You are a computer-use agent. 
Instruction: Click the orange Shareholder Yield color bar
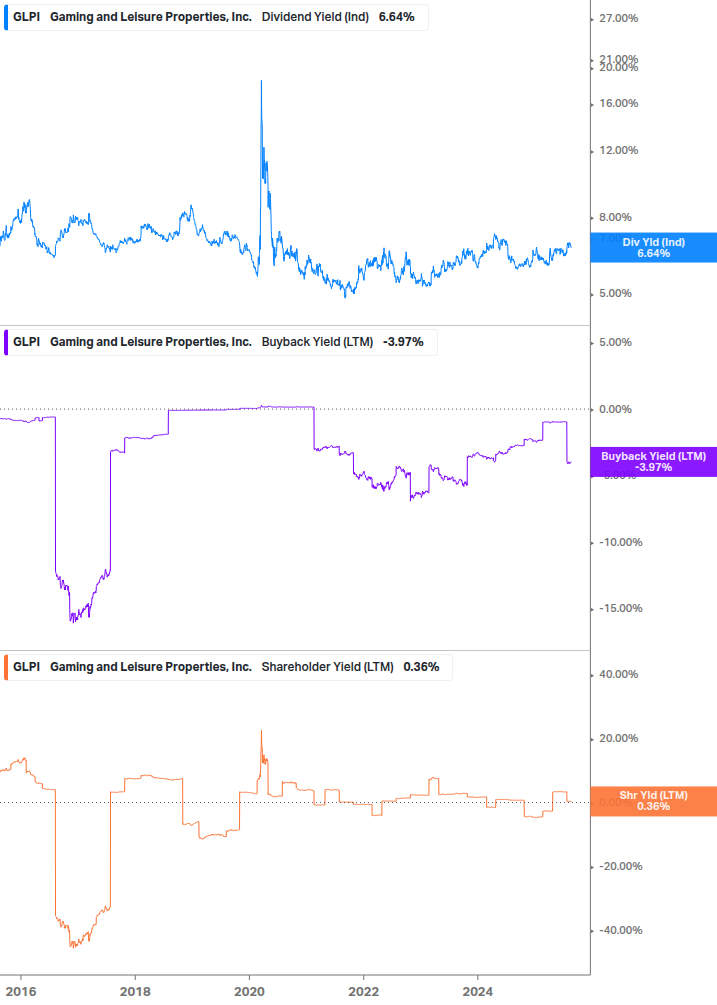click(x=6, y=667)
